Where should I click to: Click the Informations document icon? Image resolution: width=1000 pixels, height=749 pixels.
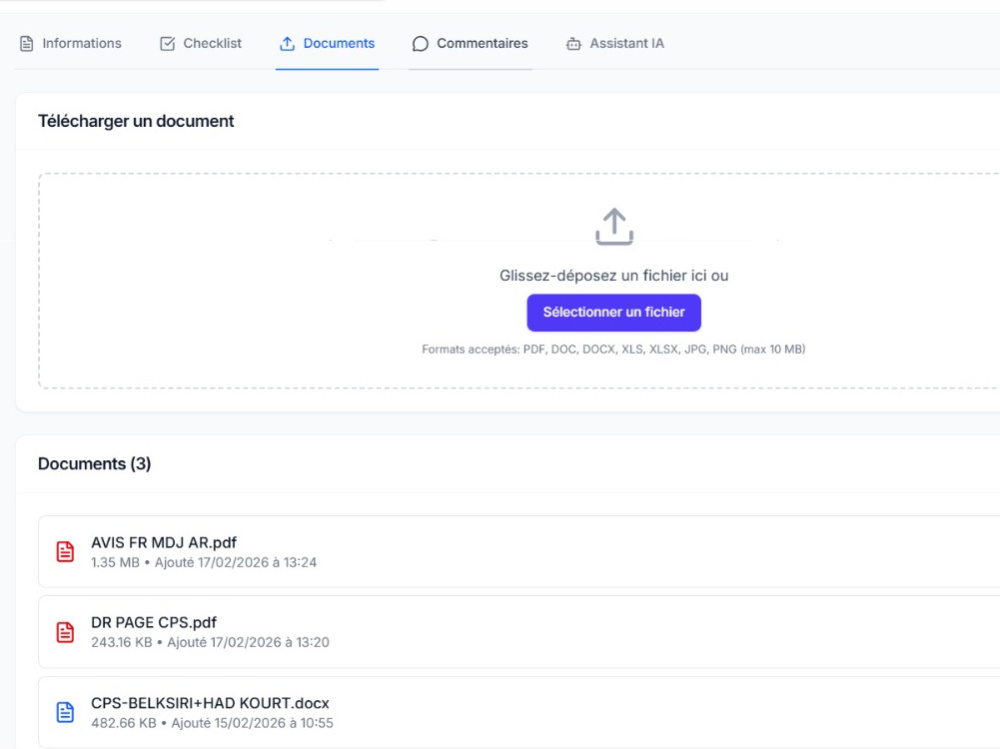click(x=26, y=43)
